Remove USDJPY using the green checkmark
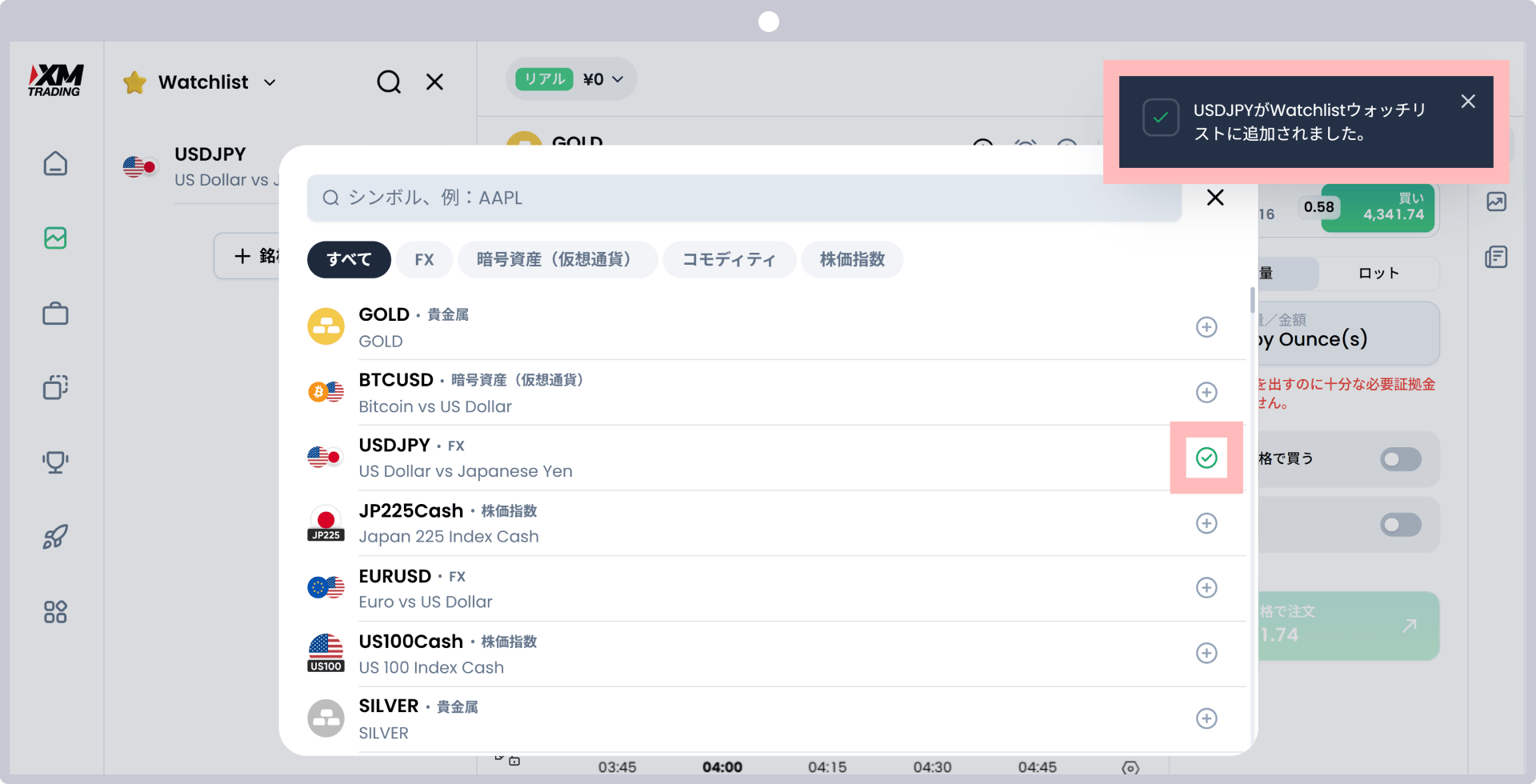Viewport: 1536px width, 784px height. tap(1206, 458)
